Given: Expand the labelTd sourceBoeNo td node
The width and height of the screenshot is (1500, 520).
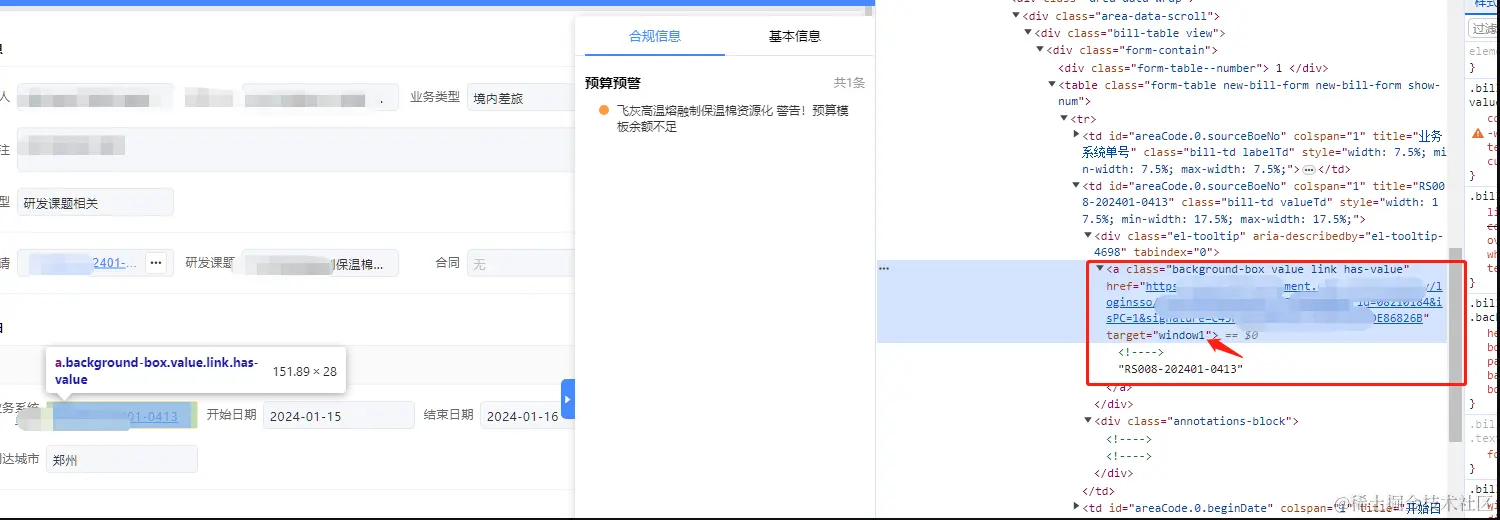Looking at the screenshot, I should [1076, 135].
